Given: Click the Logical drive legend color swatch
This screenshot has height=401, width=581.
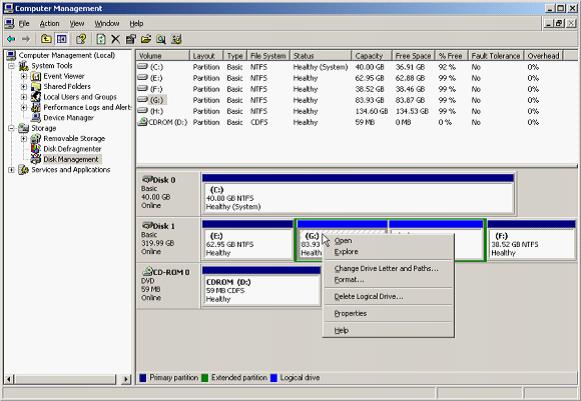Looking at the screenshot, I should click(274, 378).
